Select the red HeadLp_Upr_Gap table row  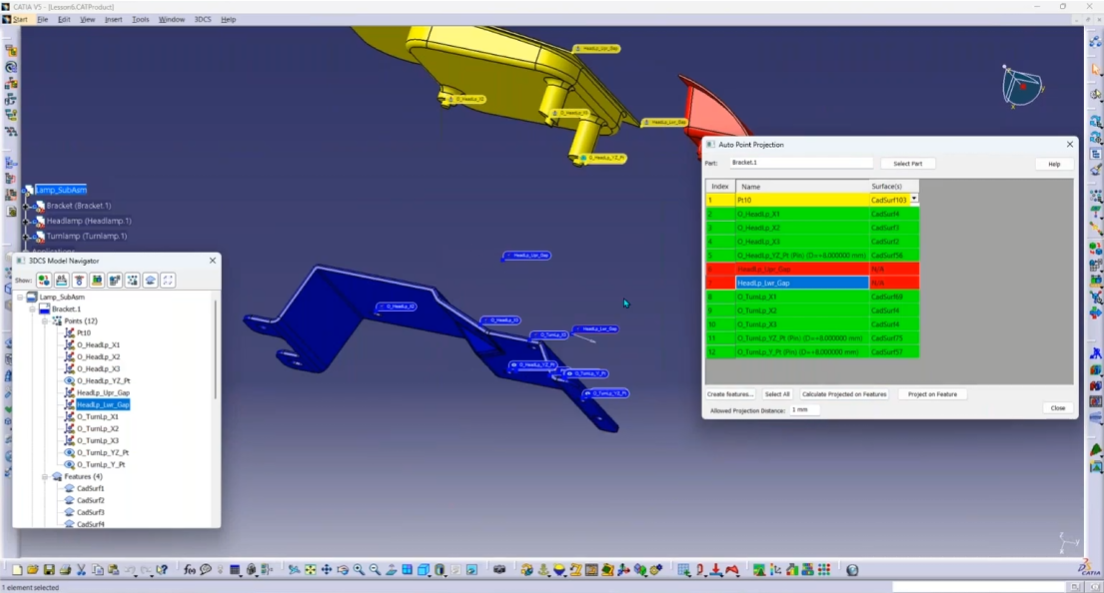point(800,269)
